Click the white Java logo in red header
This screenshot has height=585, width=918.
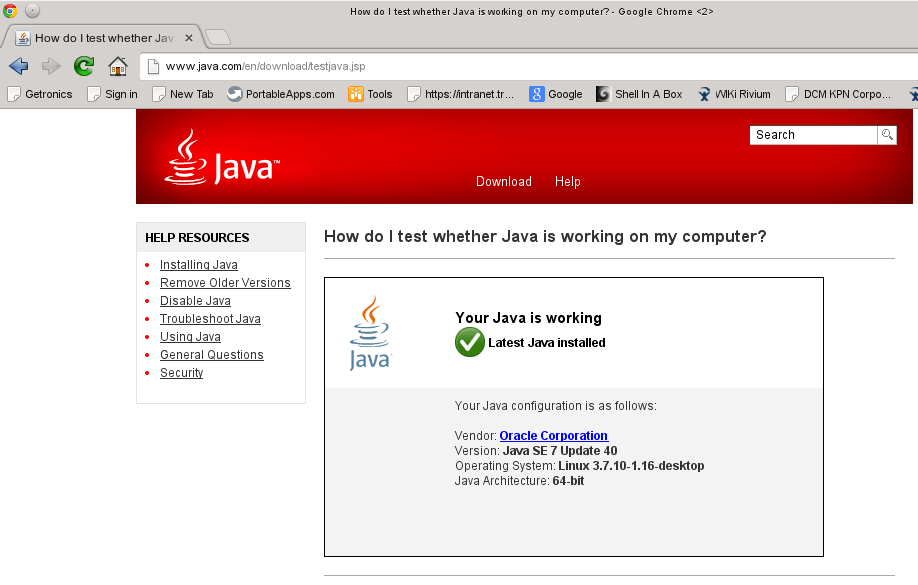(222, 158)
